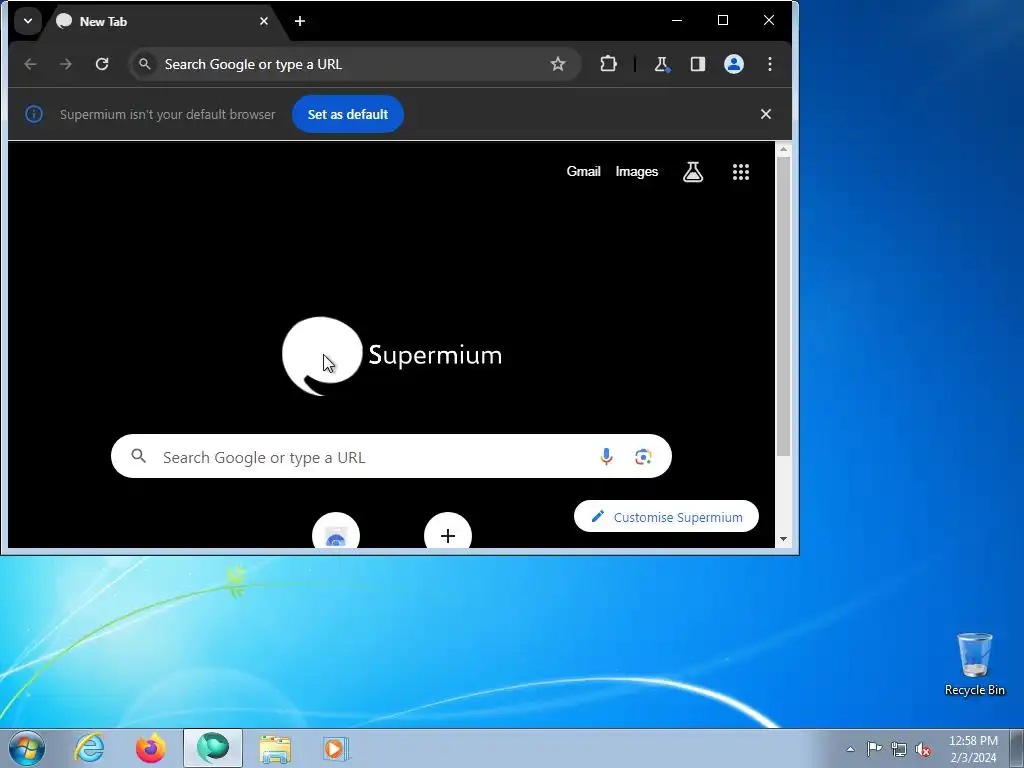Open the Extensions puzzle icon

tap(608, 64)
